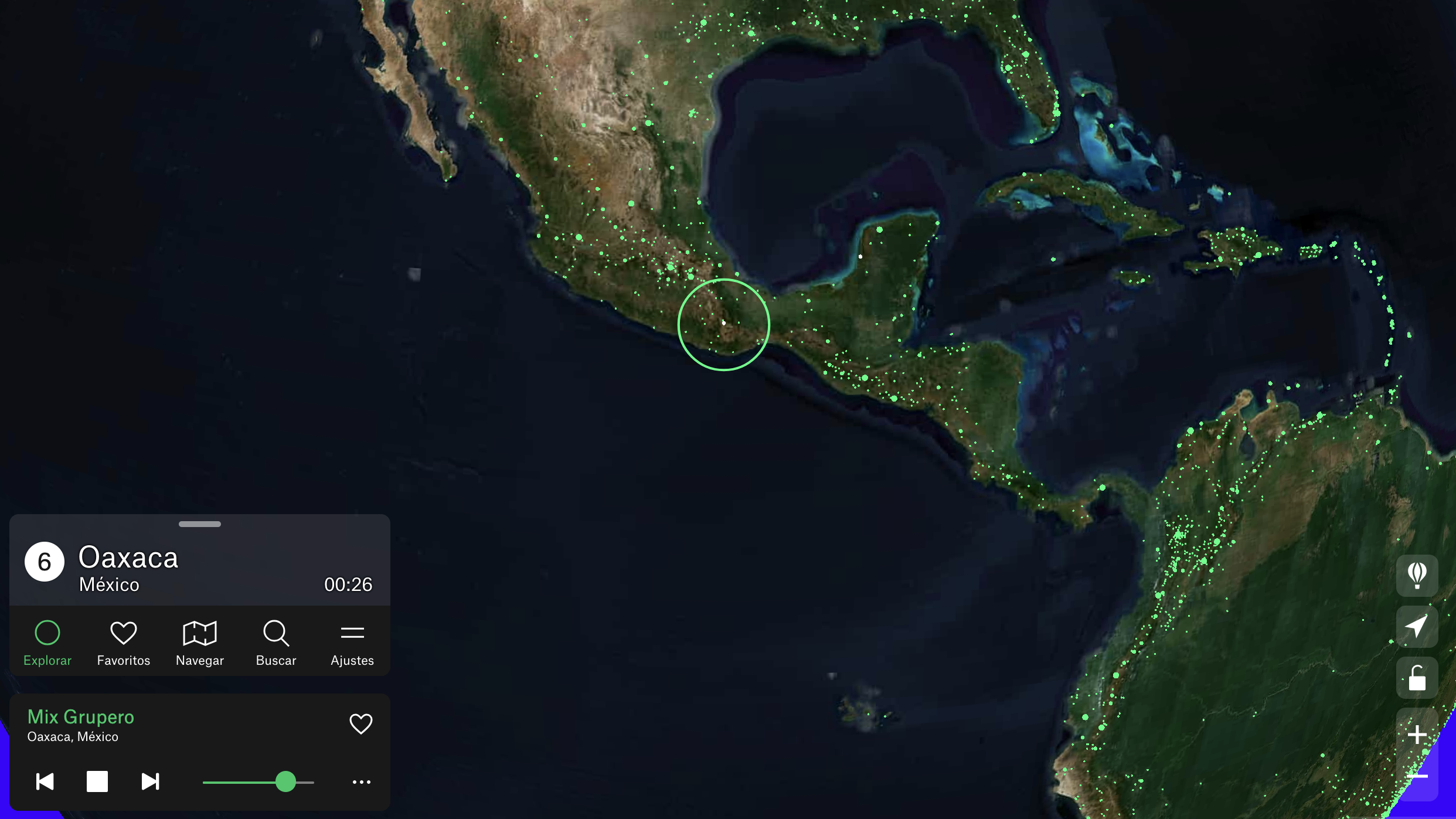Screen dimensions: 1456x819
Task: Adjust the volume slider knob
Action: pos(285,781)
